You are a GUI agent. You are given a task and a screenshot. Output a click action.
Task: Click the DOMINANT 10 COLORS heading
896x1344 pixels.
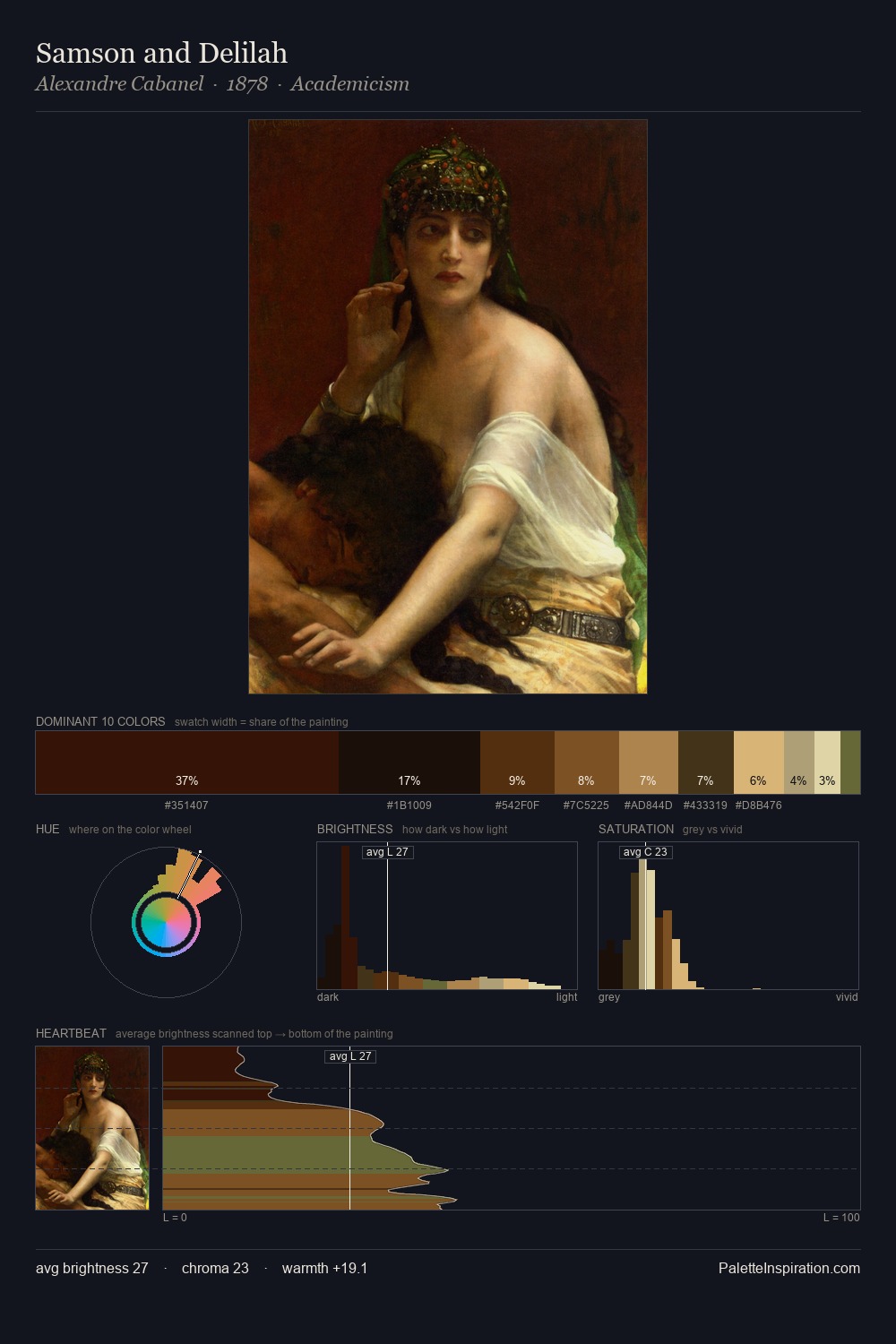point(100,721)
